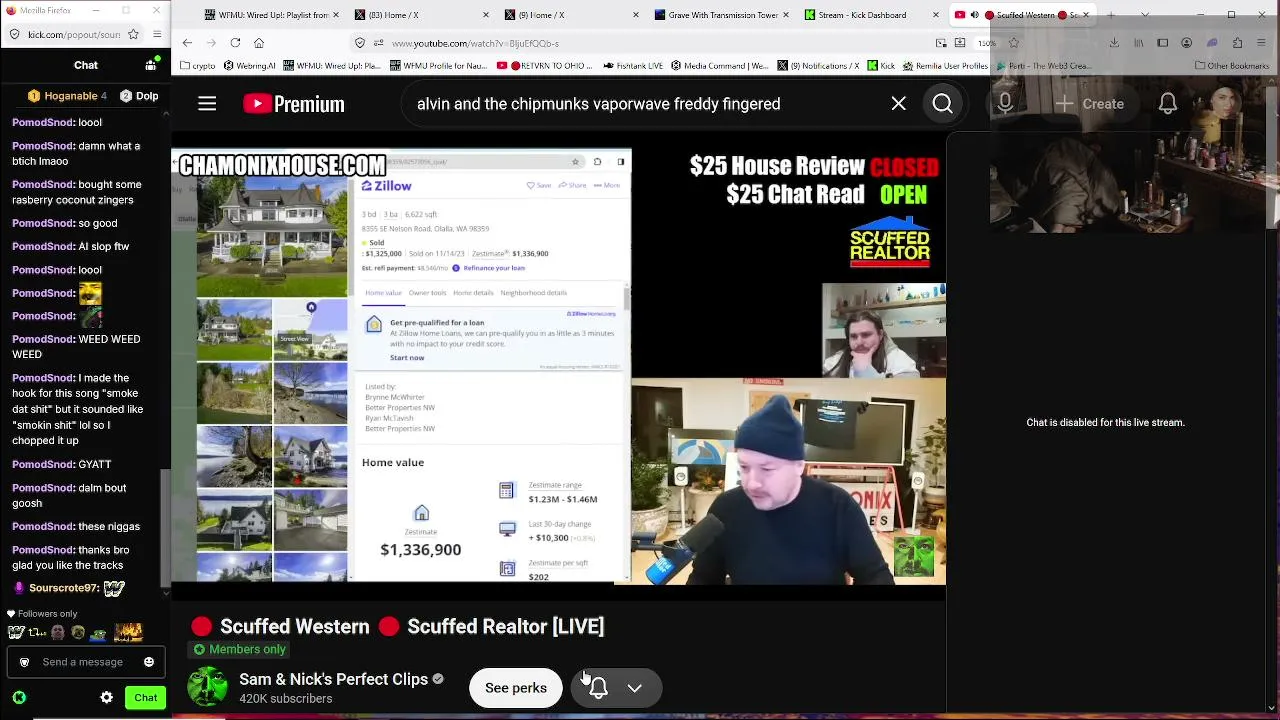Open the Kick bookmark
Screen dimensions: 1280x720
pos(881,66)
